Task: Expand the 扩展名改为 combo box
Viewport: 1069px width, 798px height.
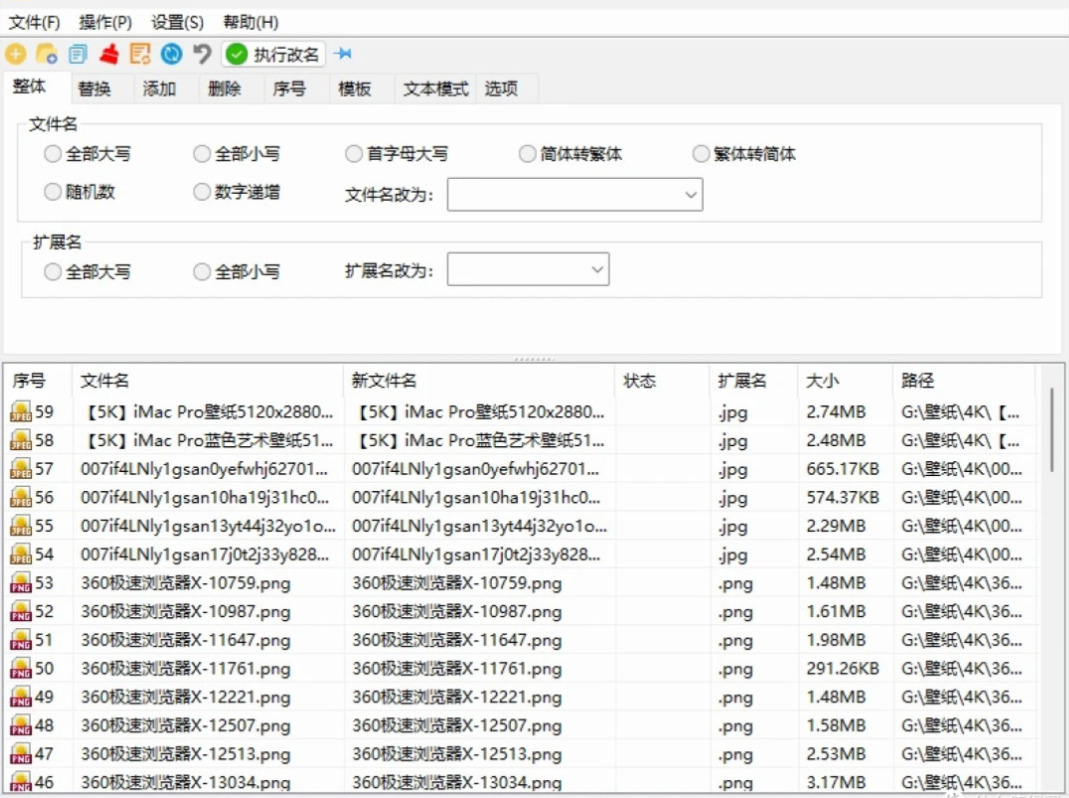Action: pyautogui.click(x=528, y=269)
